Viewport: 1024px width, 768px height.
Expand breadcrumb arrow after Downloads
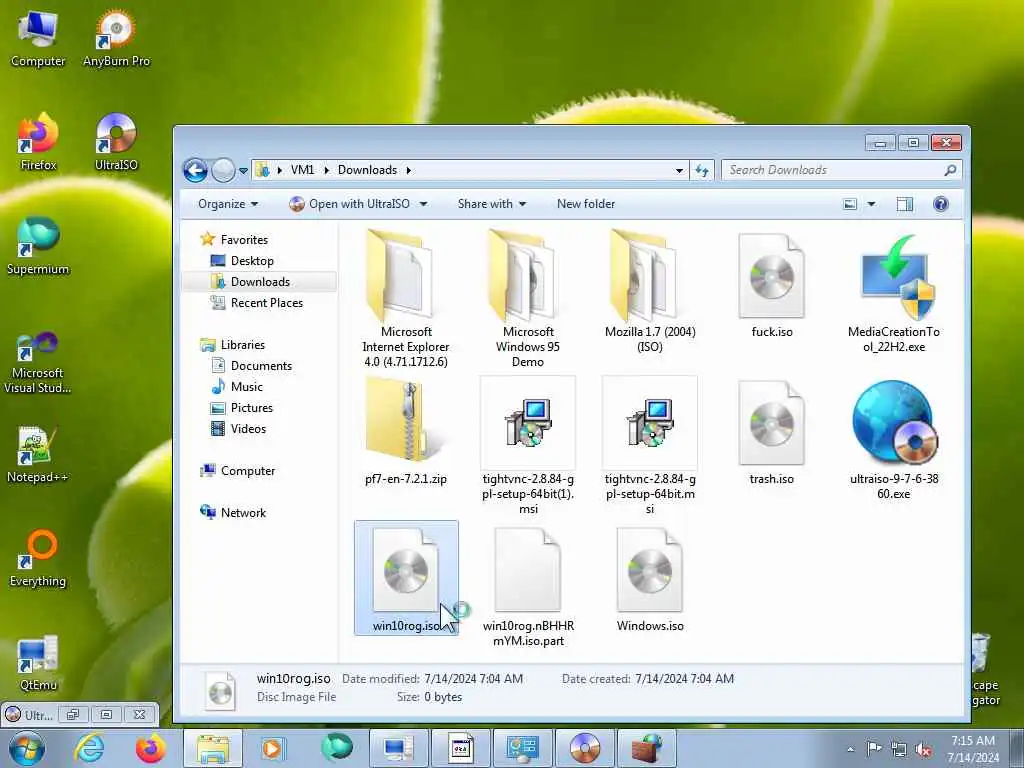(409, 170)
